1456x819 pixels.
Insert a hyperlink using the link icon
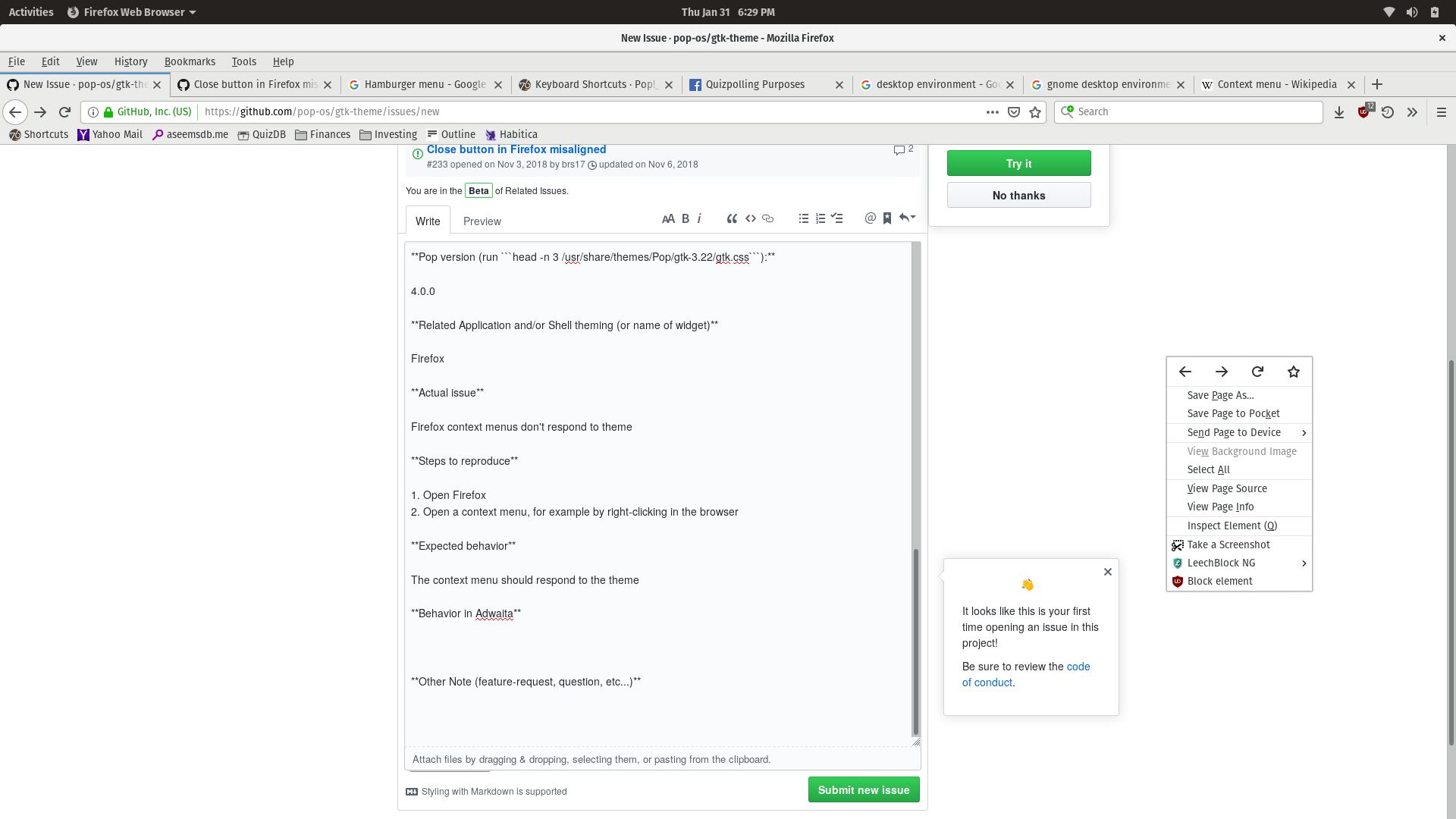pyautogui.click(x=768, y=218)
